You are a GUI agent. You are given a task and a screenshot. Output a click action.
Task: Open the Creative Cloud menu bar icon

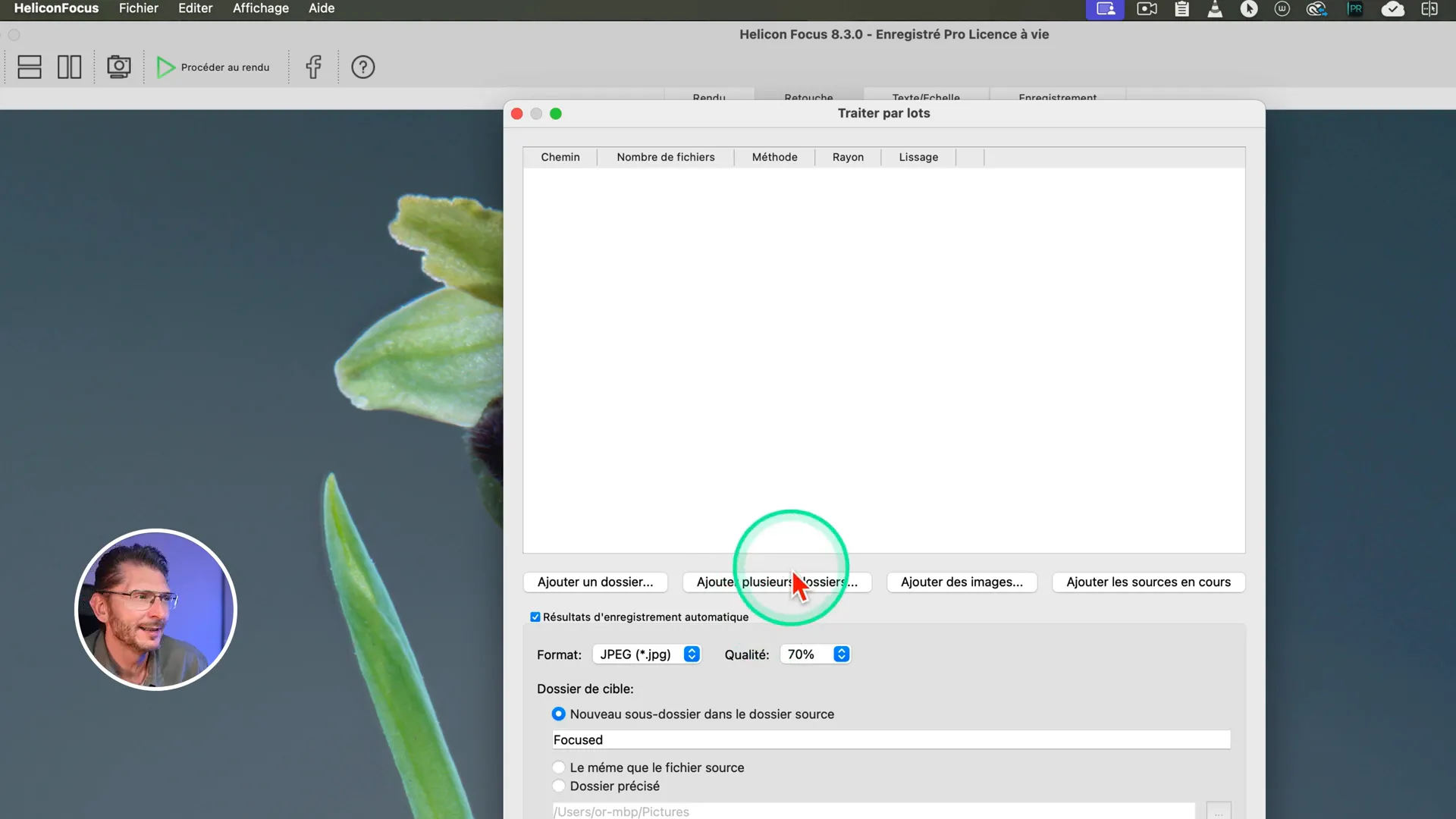[x=1316, y=9]
